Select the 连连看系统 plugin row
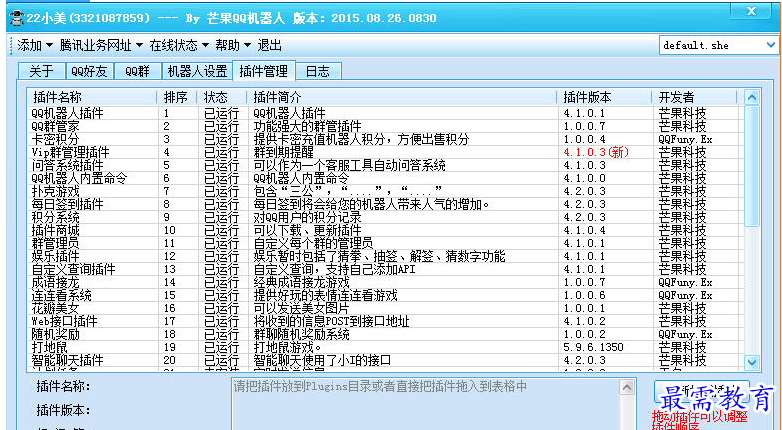The height and width of the screenshot is (430, 782). [x=383, y=295]
